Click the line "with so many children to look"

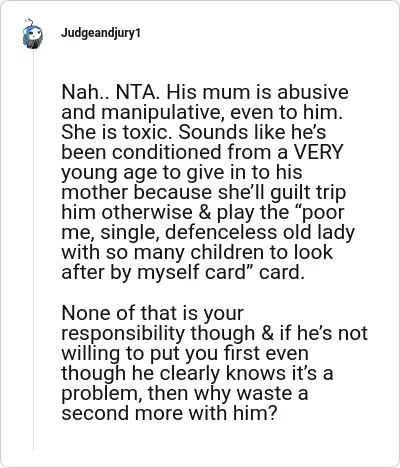(x=197, y=252)
